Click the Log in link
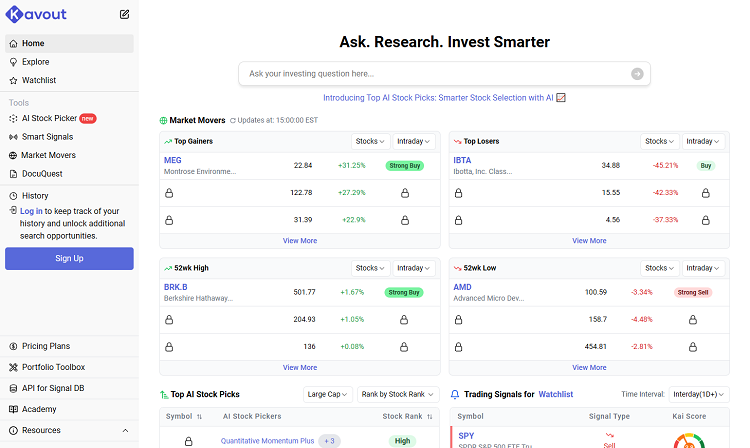Image resolution: width=750 pixels, height=448 pixels. pos(31,211)
